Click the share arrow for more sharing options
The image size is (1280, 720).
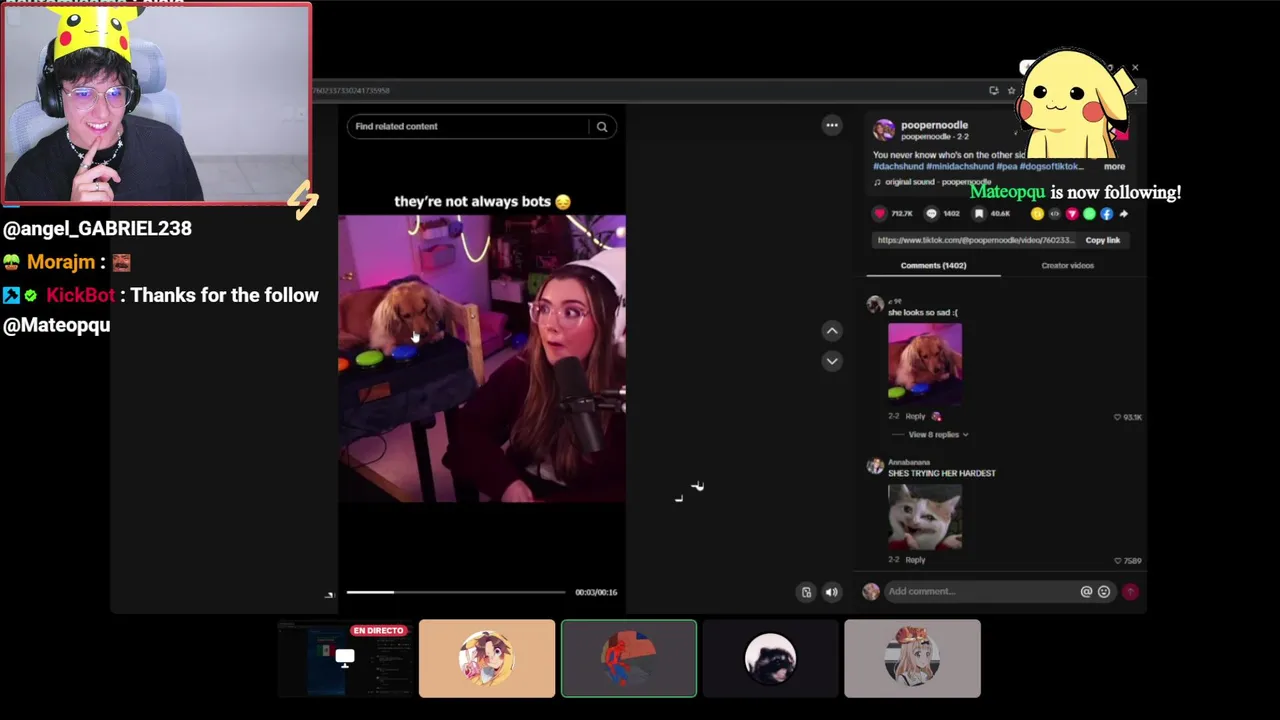(1124, 213)
